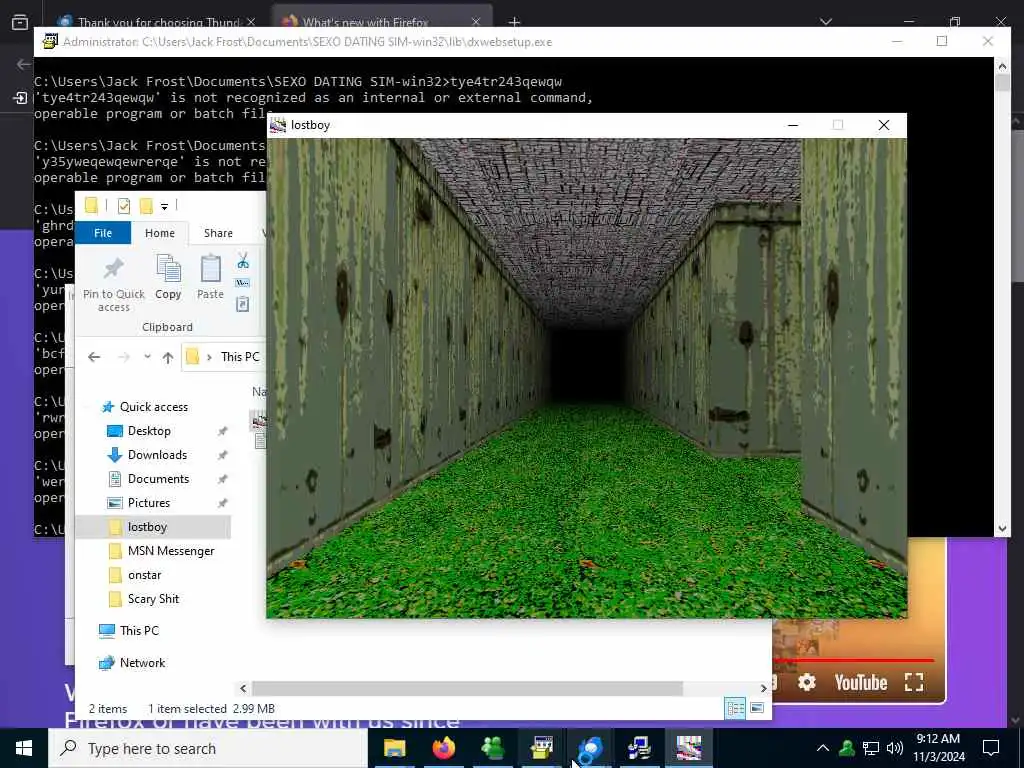1024x768 pixels.
Task: Open Firefox View icon at top left
Action: 20,22
